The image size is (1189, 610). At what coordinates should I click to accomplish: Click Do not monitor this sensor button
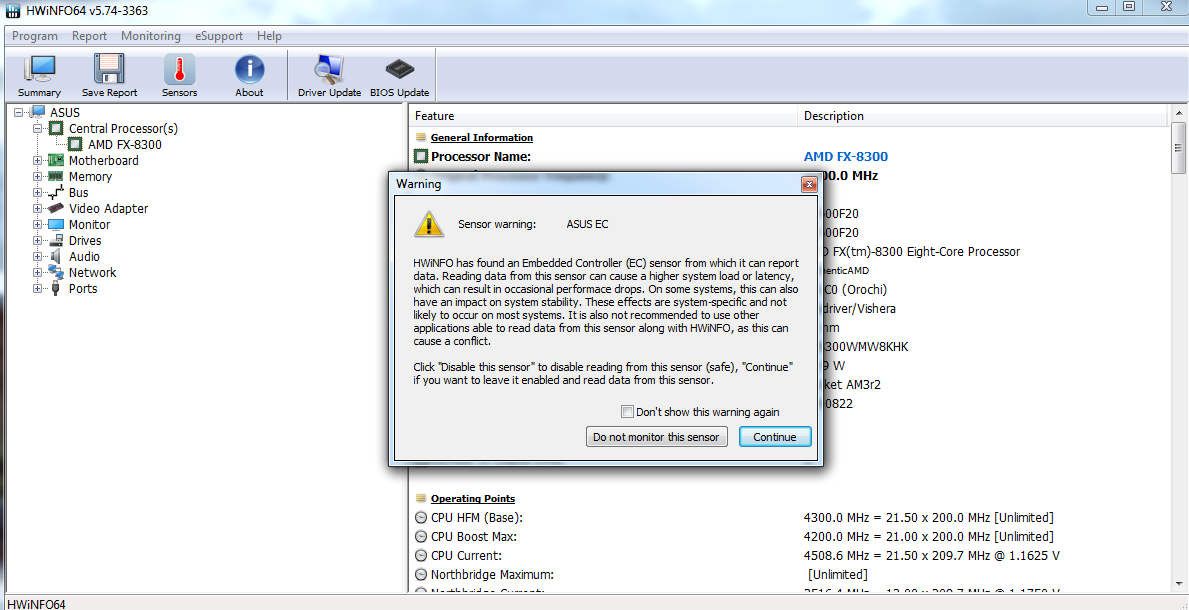pyautogui.click(x=657, y=436)
